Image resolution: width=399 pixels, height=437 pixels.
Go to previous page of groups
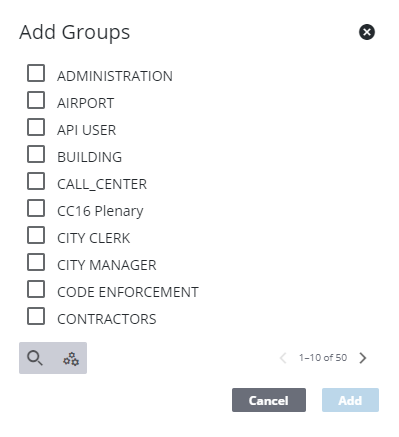(x=283, y=358)
